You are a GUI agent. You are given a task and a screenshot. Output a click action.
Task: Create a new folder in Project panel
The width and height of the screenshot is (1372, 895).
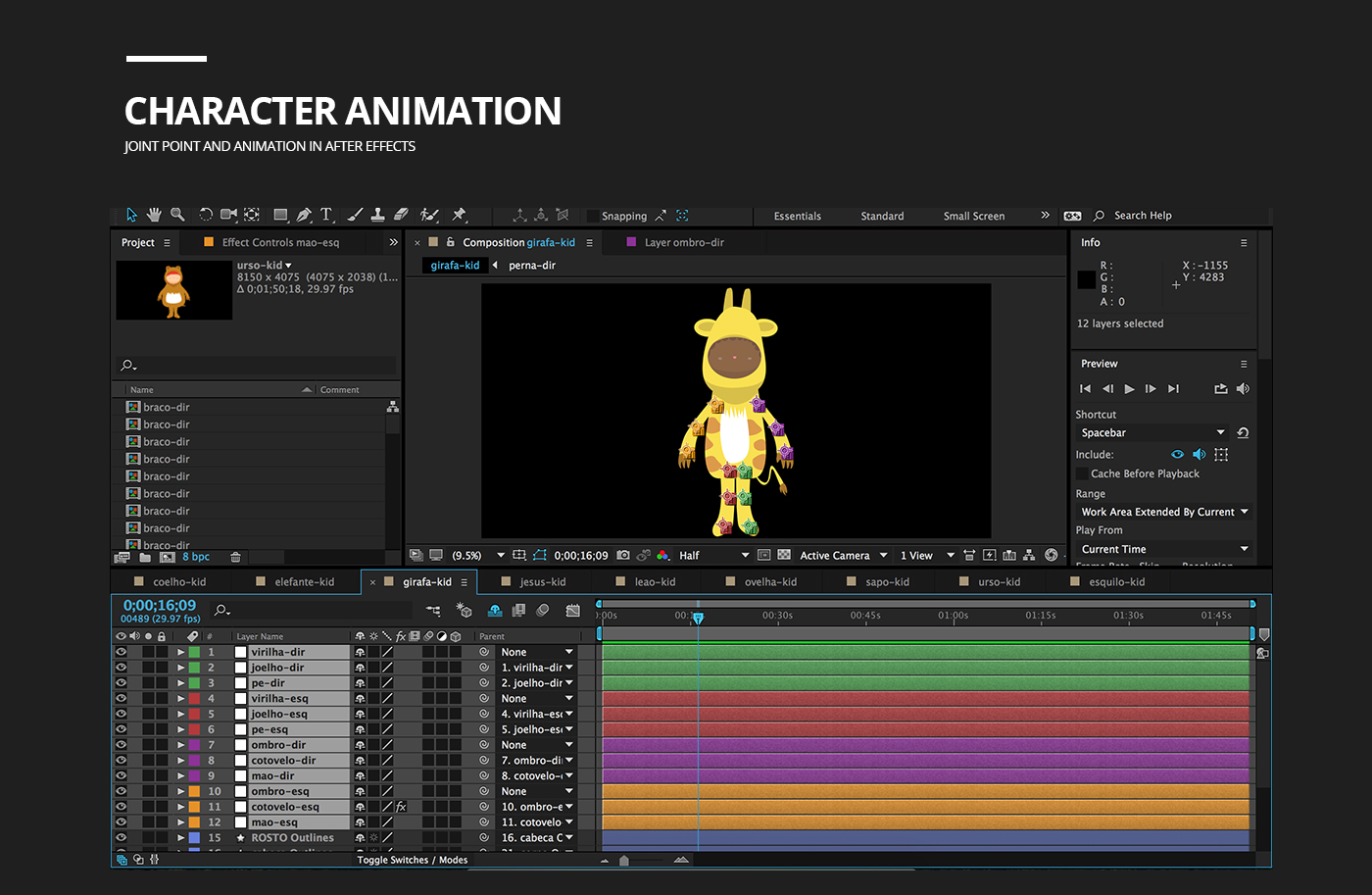(145, 557)
